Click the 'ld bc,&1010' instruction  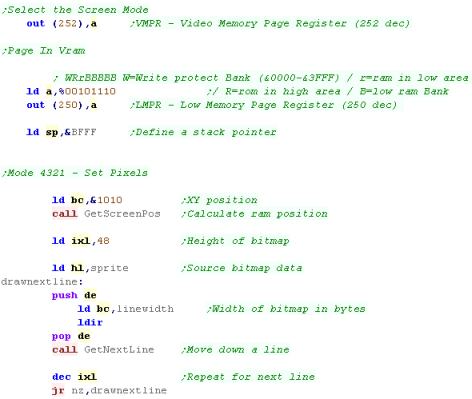click(x=87, y=200)
